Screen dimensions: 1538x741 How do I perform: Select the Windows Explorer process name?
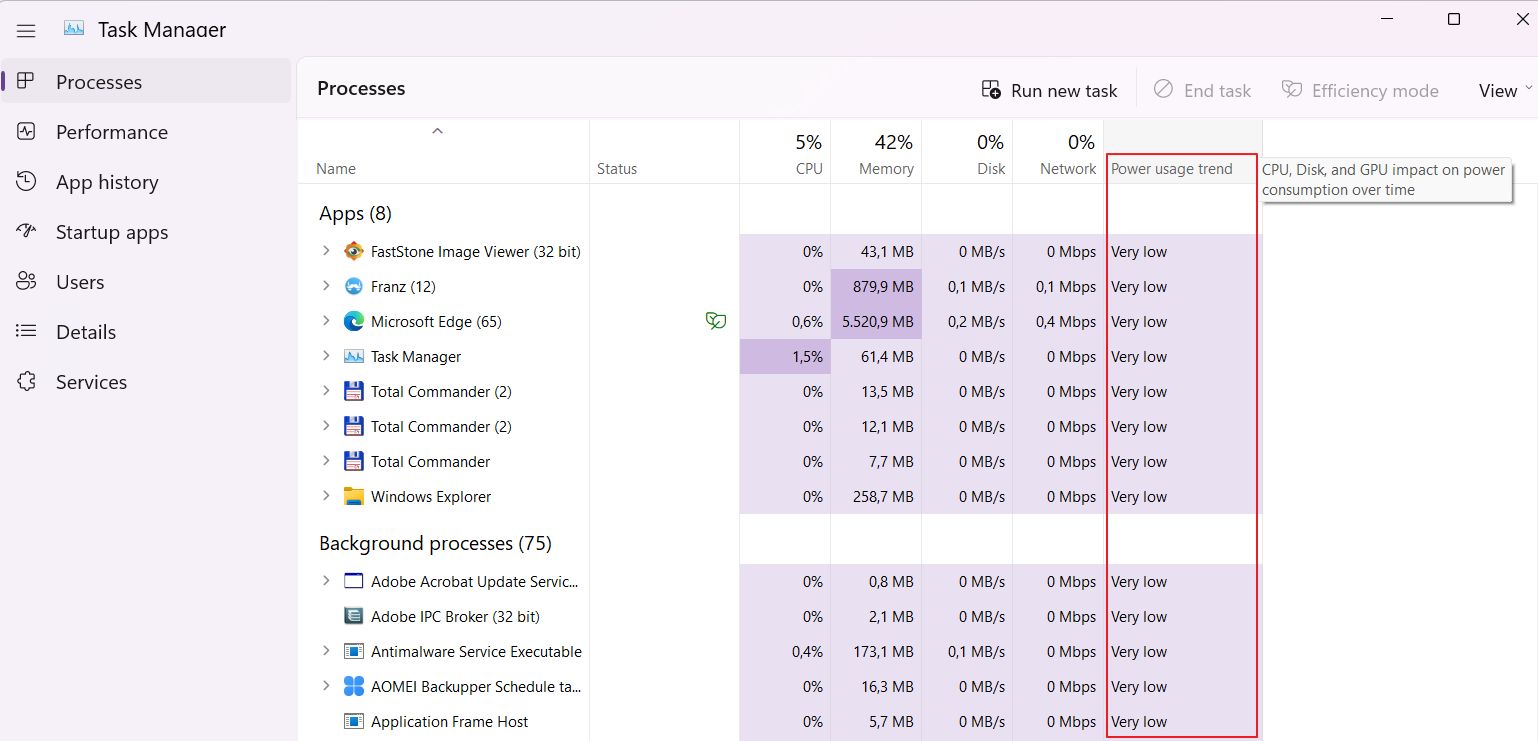click(x=431, y=497)
